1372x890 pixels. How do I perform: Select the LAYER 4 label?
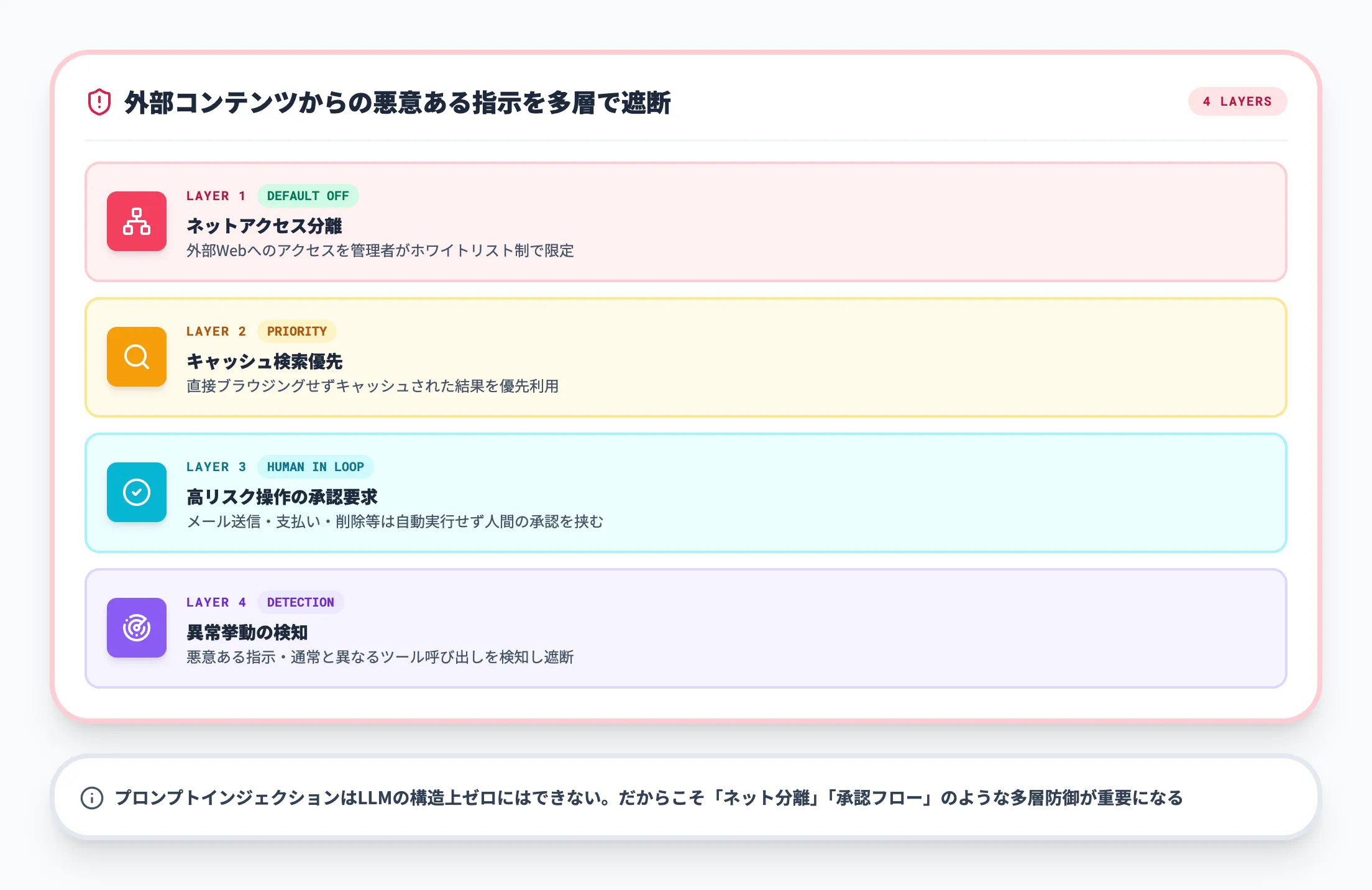coord(216,602)
